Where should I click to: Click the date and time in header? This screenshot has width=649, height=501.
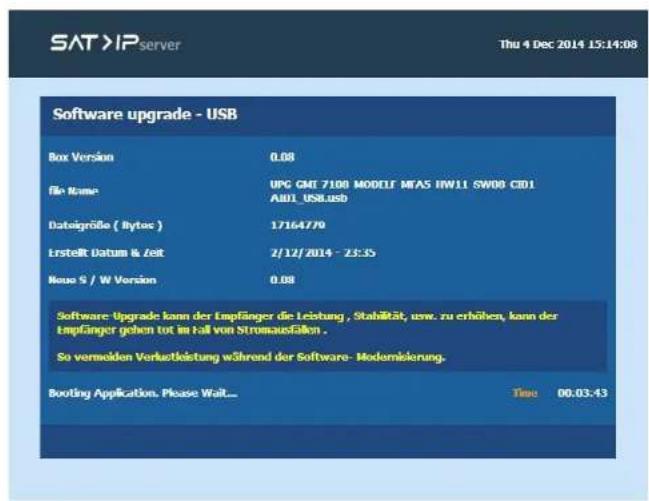click(568, 44)
